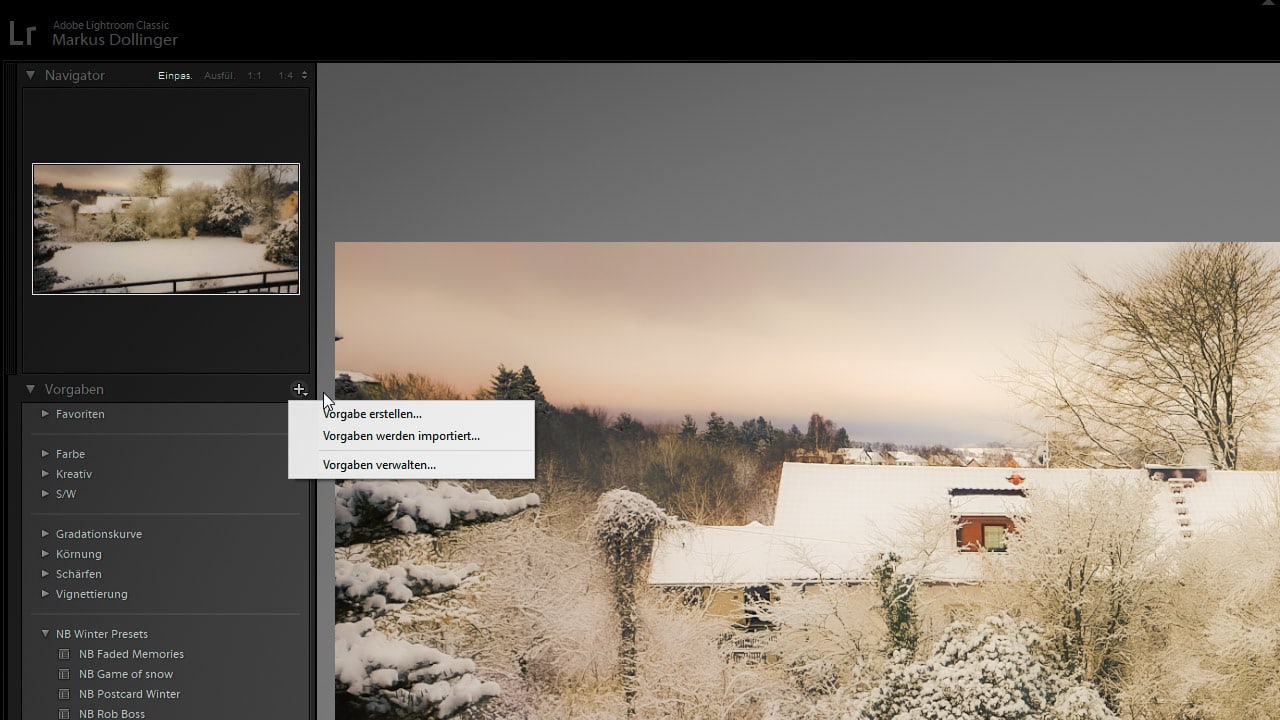Screen dimensions: 1280x720
Task: Select Vorgaben werden importiert menu entry
Action: point(401,436)
